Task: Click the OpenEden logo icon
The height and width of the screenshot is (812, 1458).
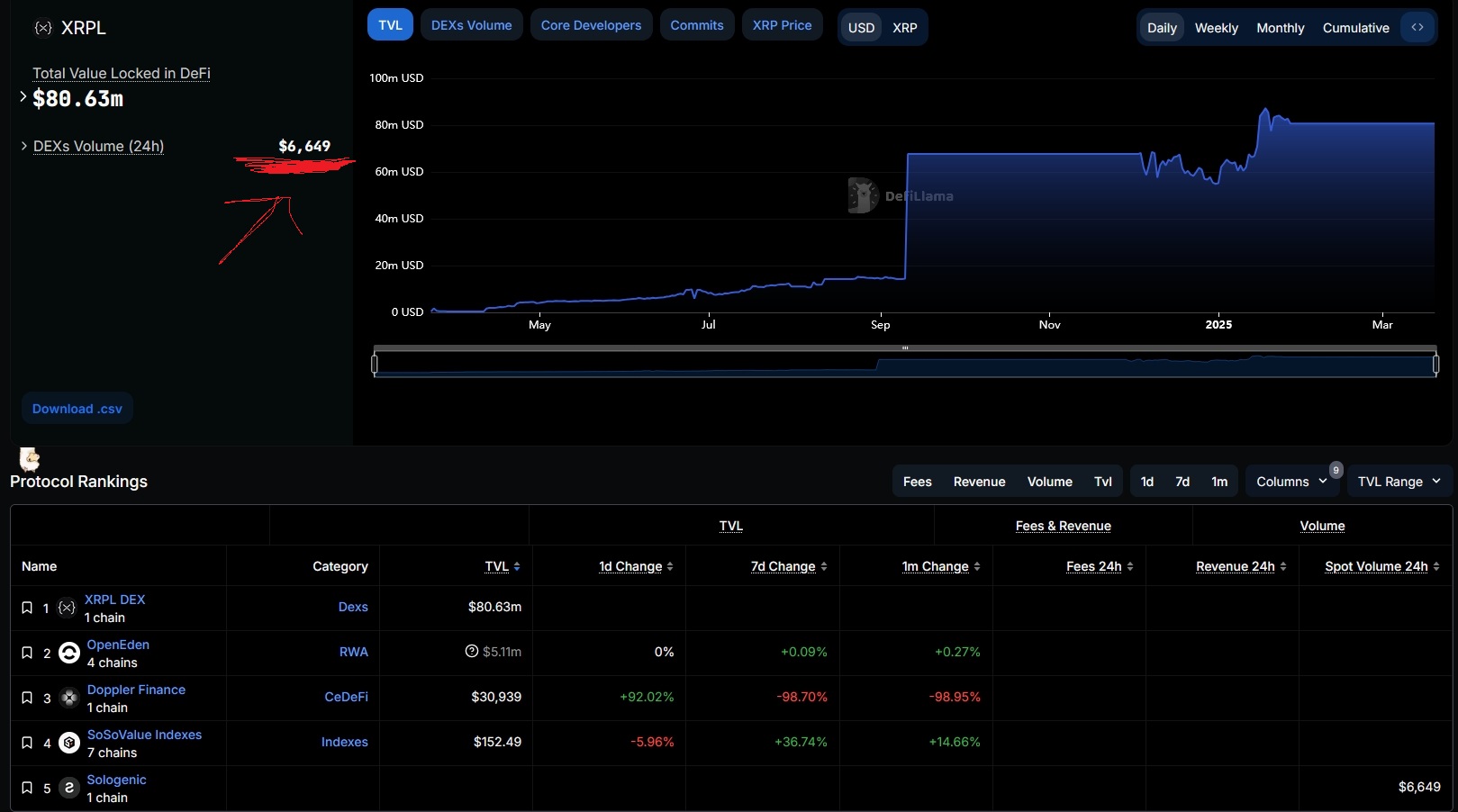Action: [69, 653]
